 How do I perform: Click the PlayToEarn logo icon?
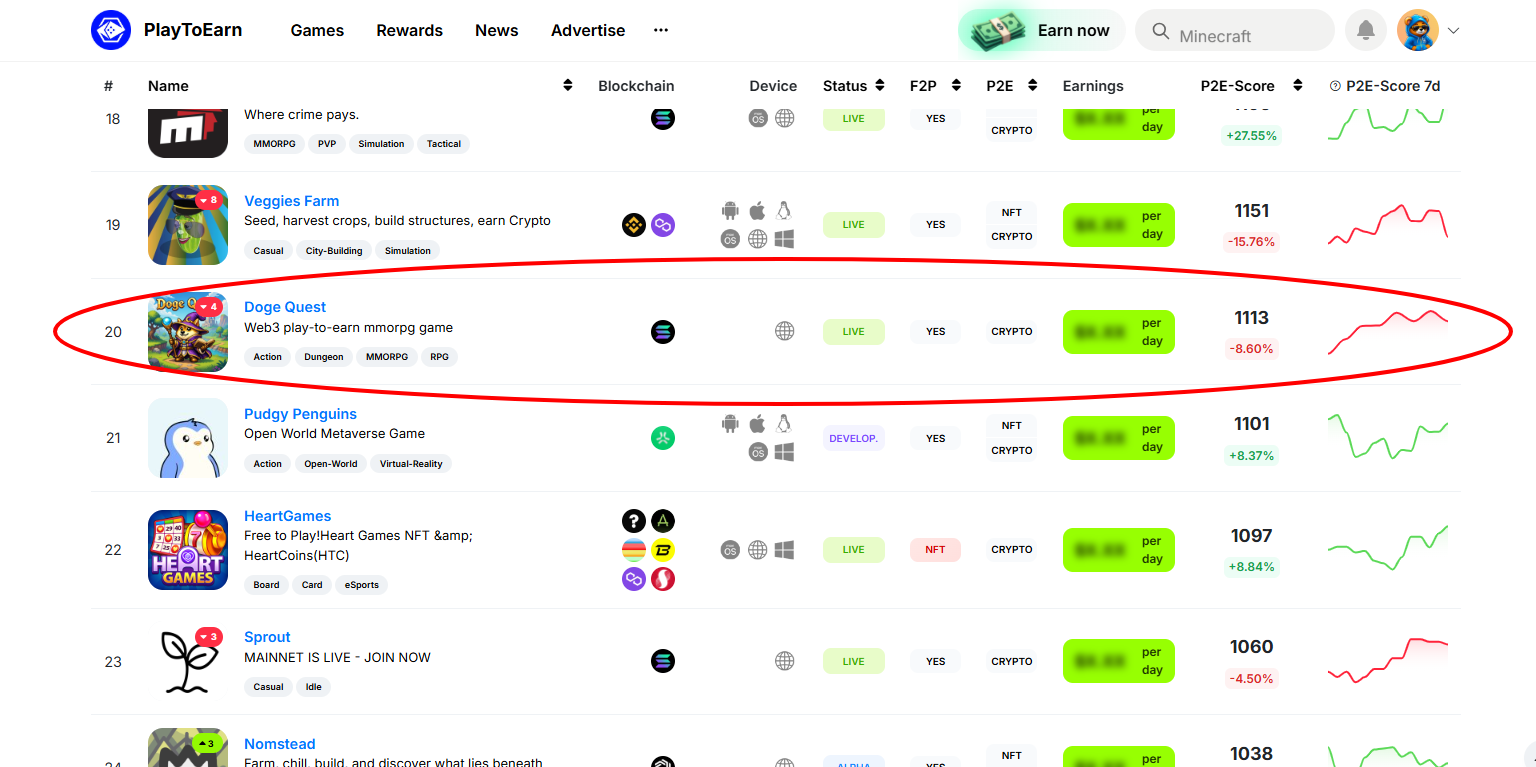[110, 30]
